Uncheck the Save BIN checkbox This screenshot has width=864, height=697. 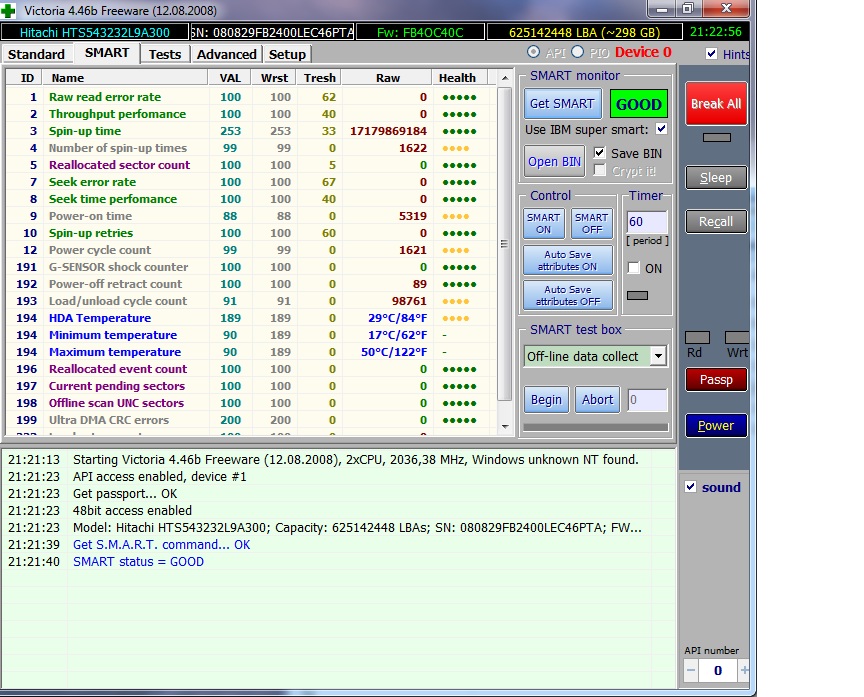click(x=600, y=153)
